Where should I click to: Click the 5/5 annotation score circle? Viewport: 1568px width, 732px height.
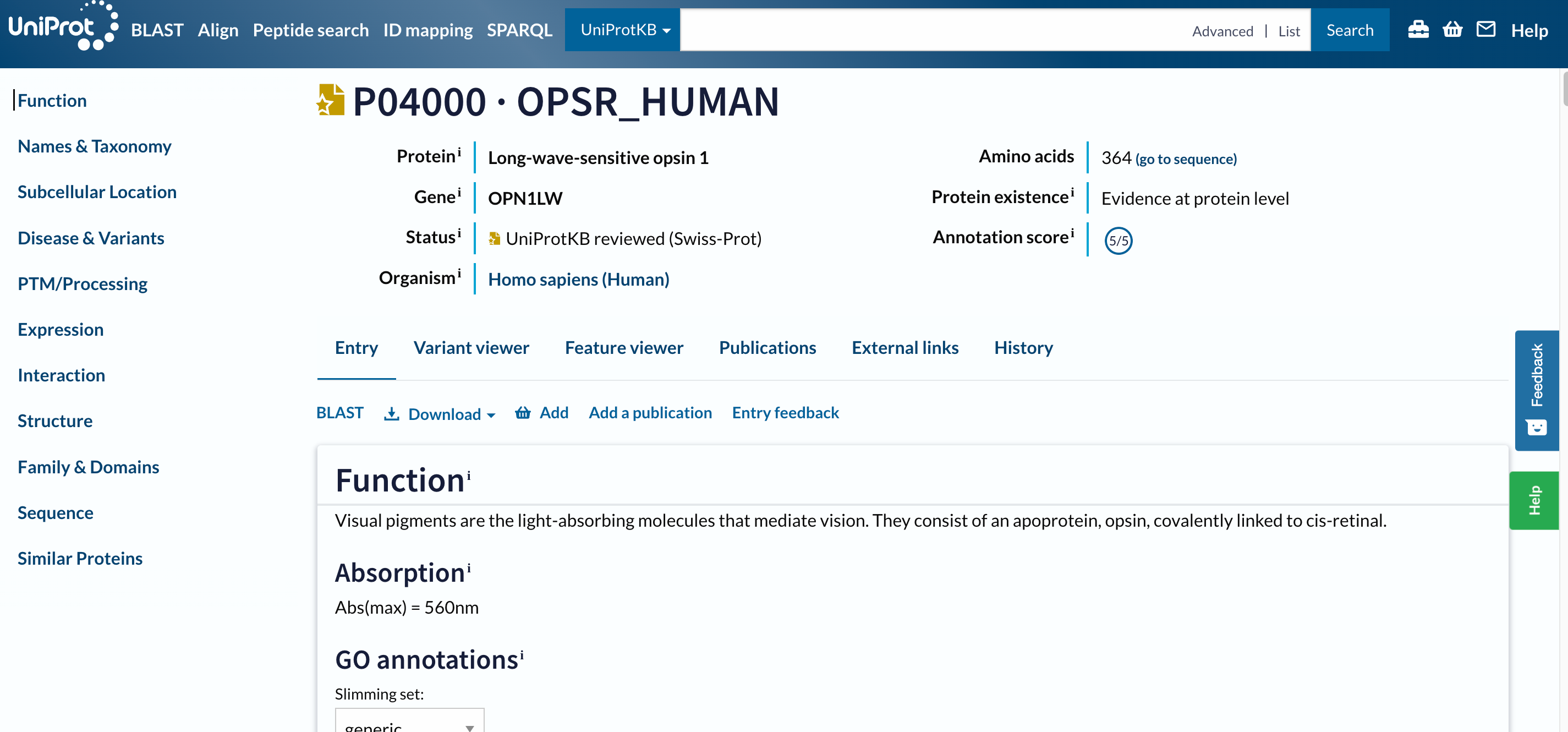tap(1118, 241)
